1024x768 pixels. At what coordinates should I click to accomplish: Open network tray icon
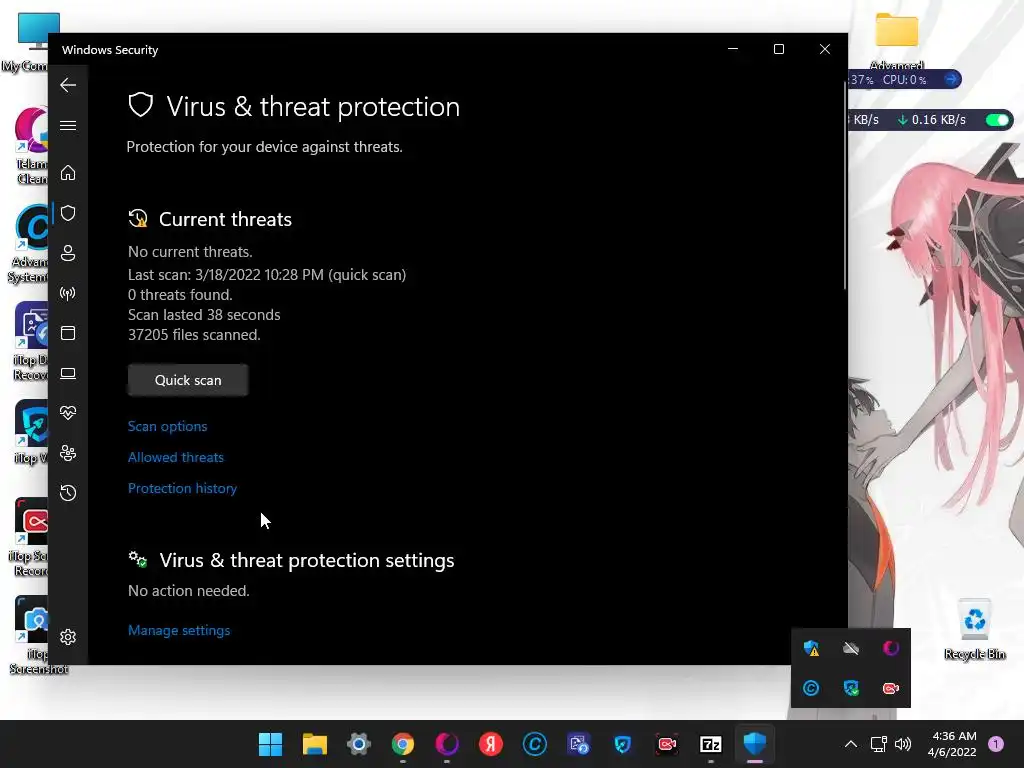[878, 744]
